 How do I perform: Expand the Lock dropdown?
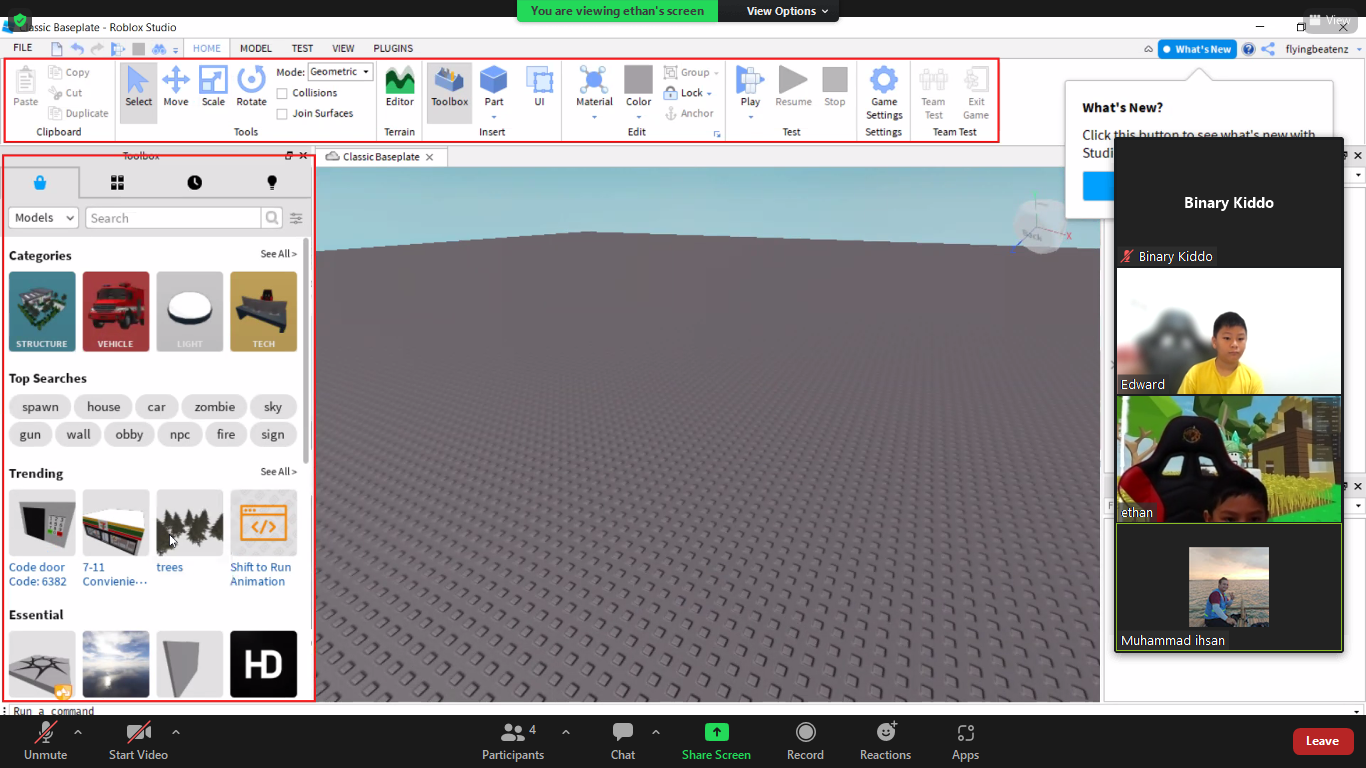click(x=709, y=93)
